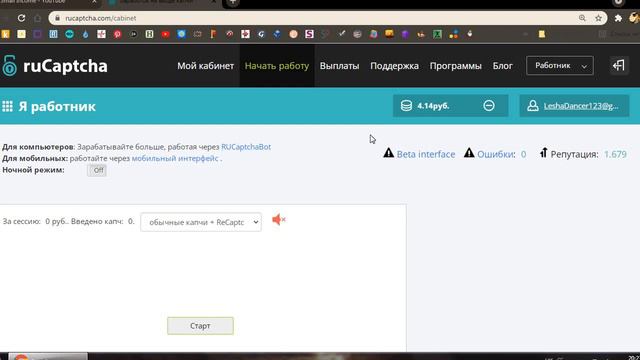
Task: Open the red YouTube bookmark
Action: pos(165,34)
